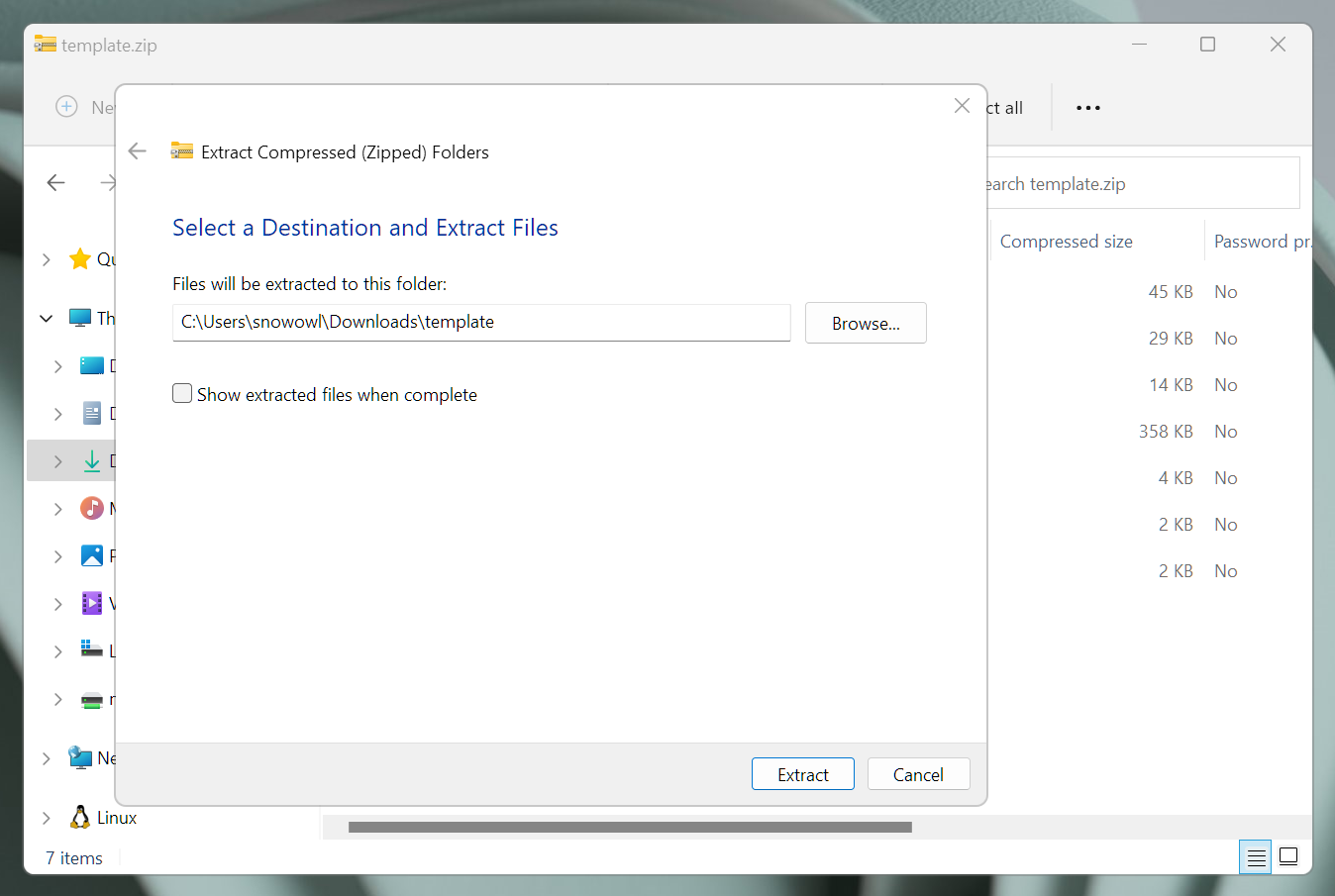
Task: Expand the Linux tree node
Action: tap(47, 818)
